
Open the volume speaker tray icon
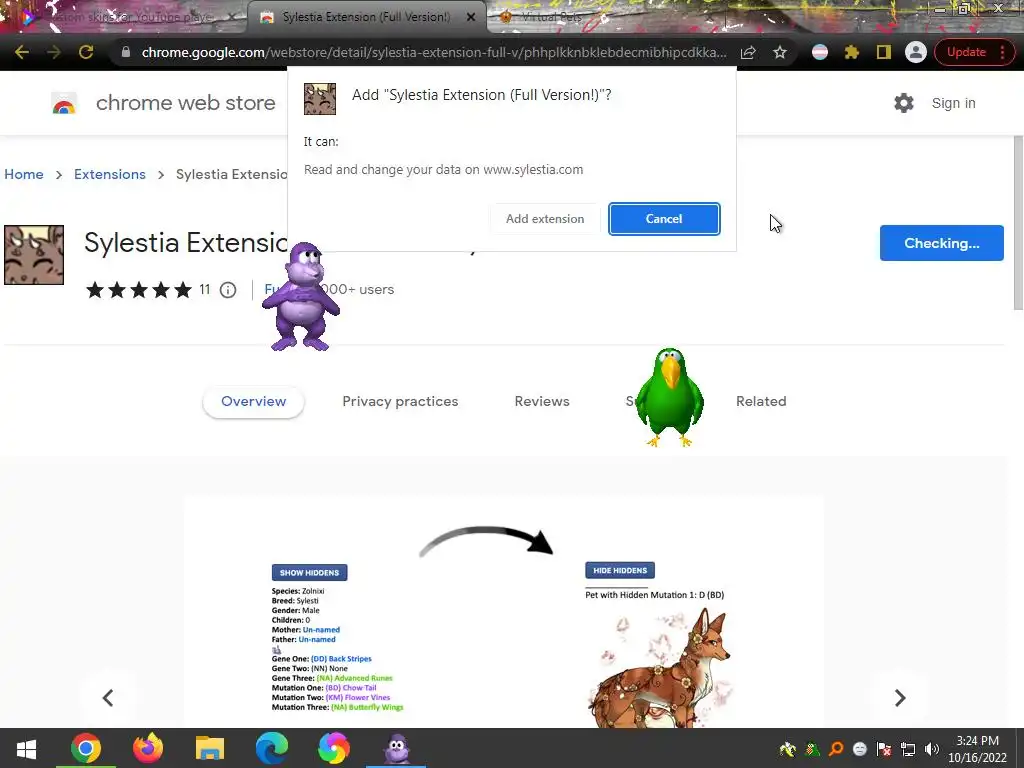coord(932,749)
